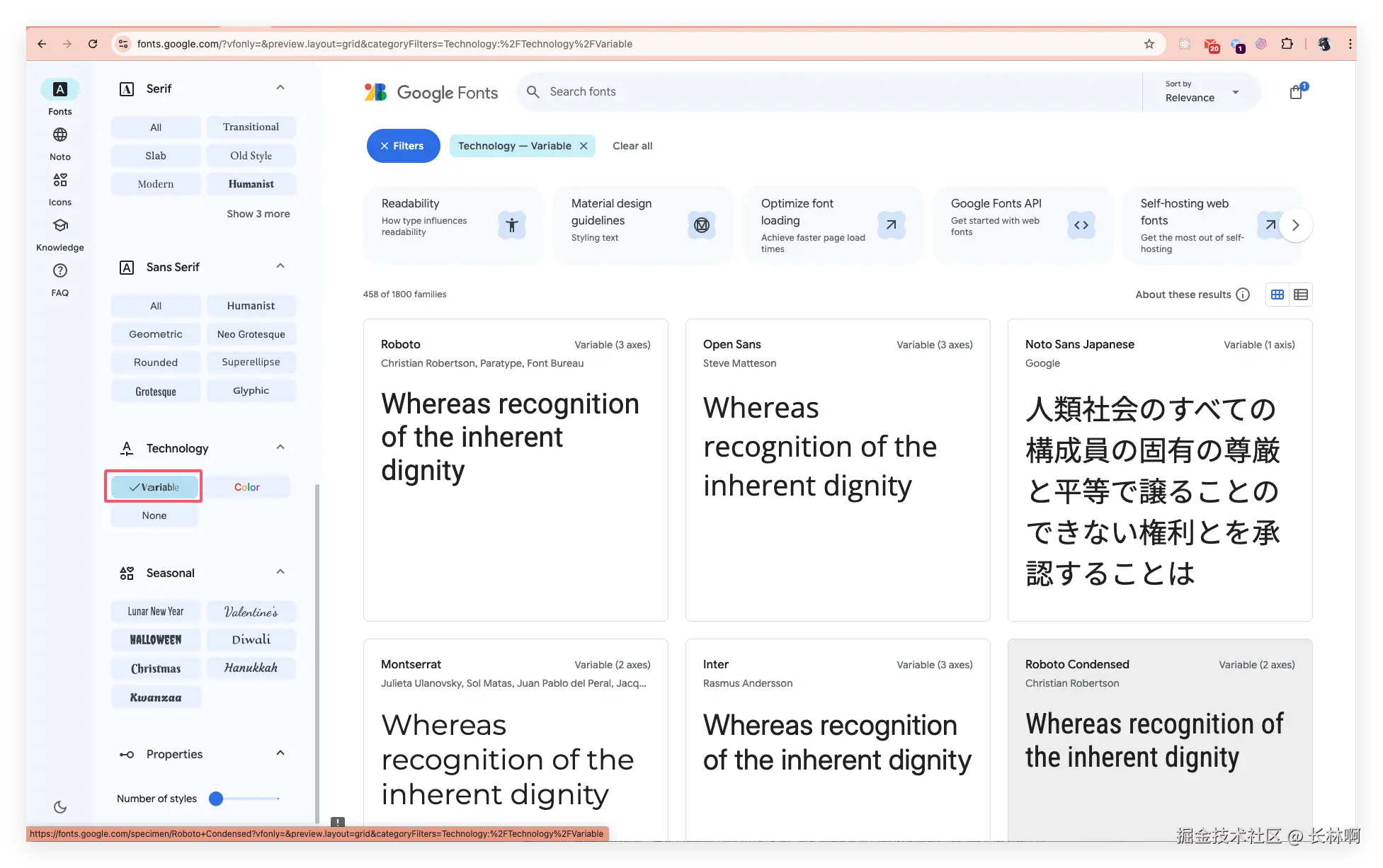Toggle dark mode moon icon
This screenshot has height=868, width=1383.
click(x=60, y=806)
